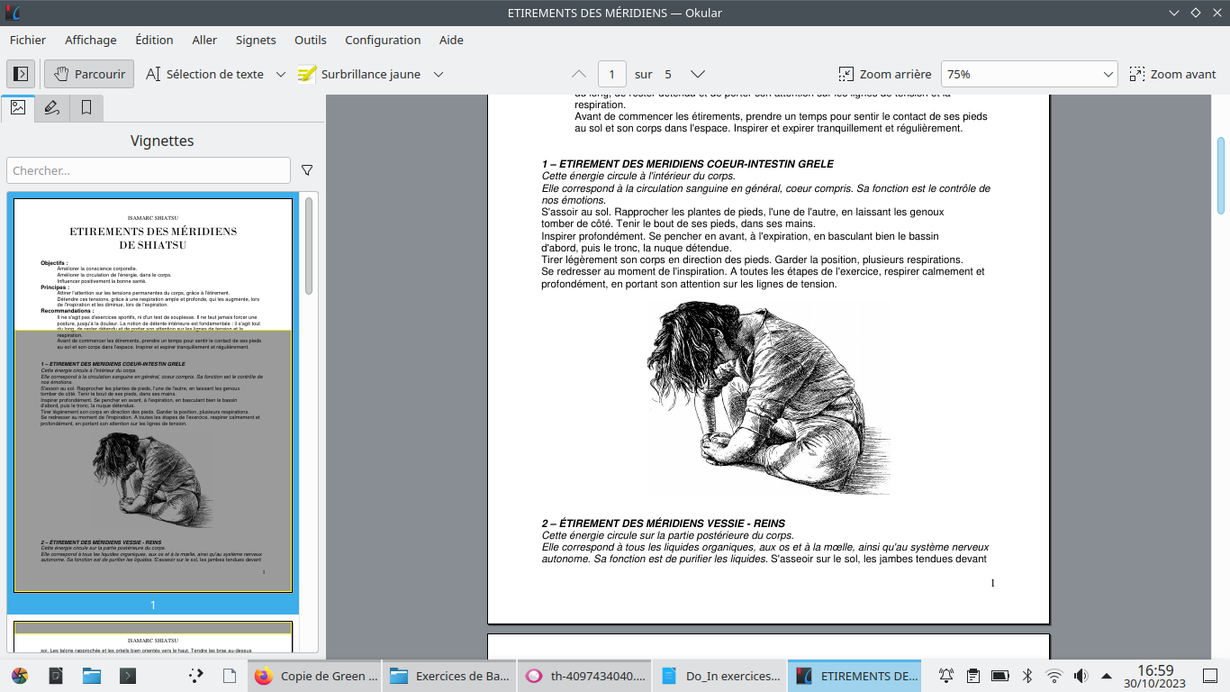The image size is (1230, 692).
Task: Click the Chercher search field
Action: [x=148, y=171]
